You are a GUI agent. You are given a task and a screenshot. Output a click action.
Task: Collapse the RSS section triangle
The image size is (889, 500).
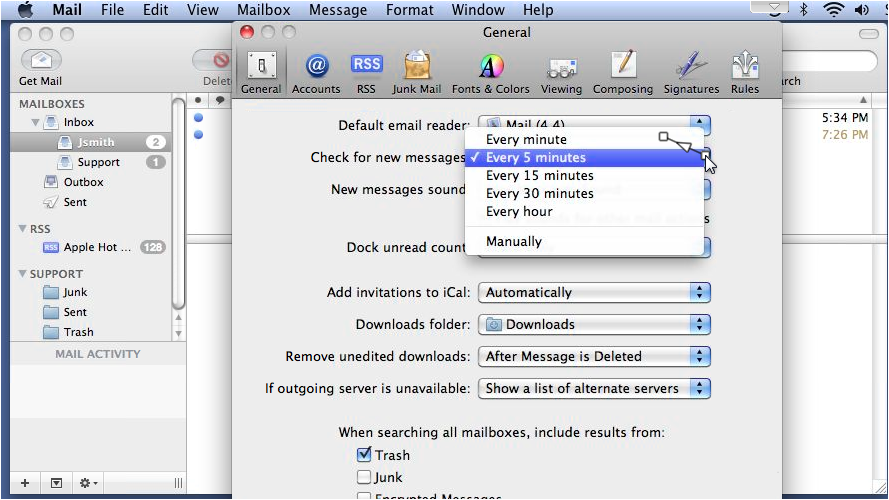click(23, 228)
